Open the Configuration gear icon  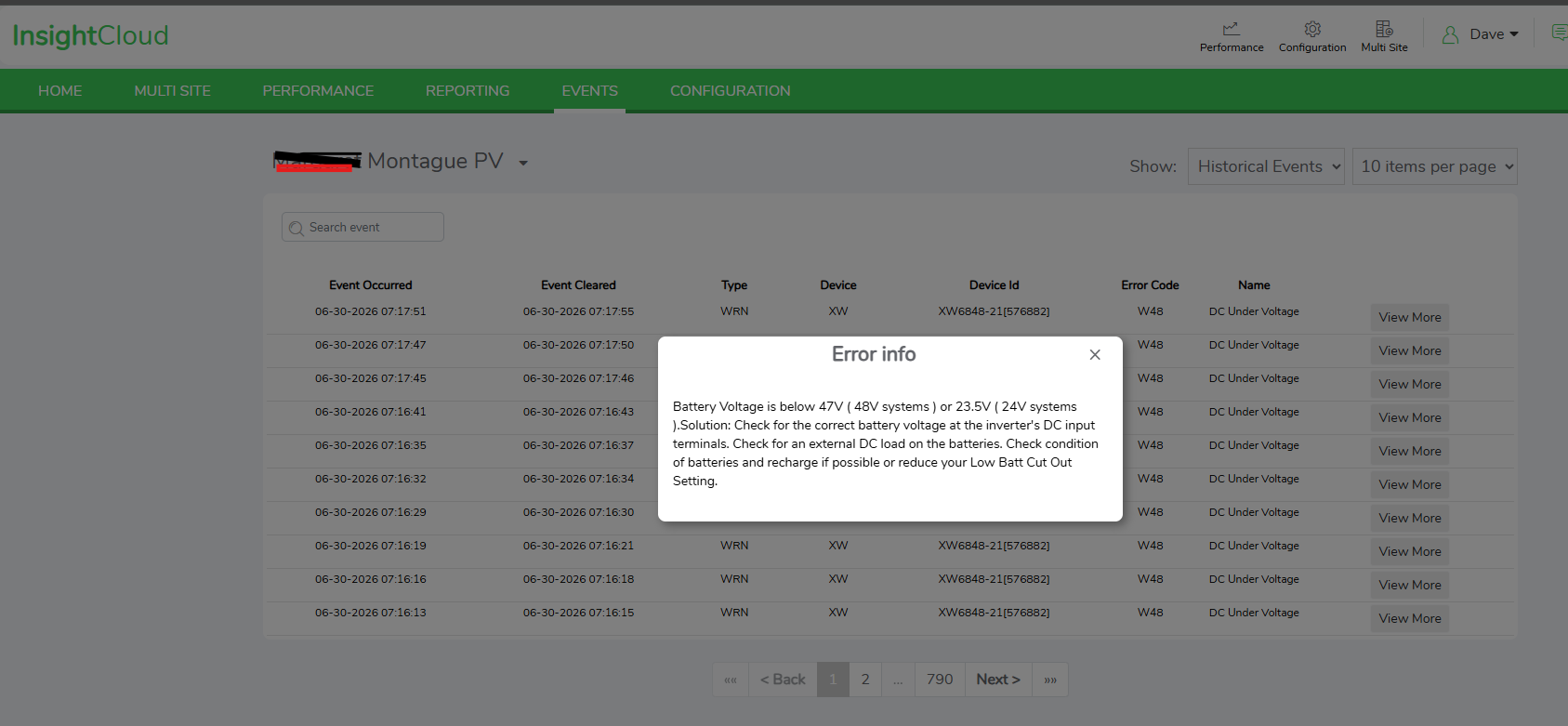1312,29
